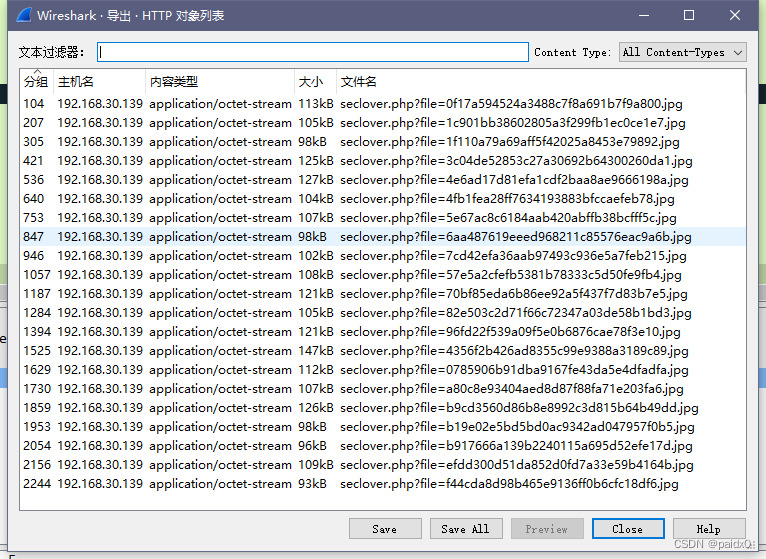Minimize the Wireshark export dialog
The width and height of the screenshot is (766, 559).
644,15
